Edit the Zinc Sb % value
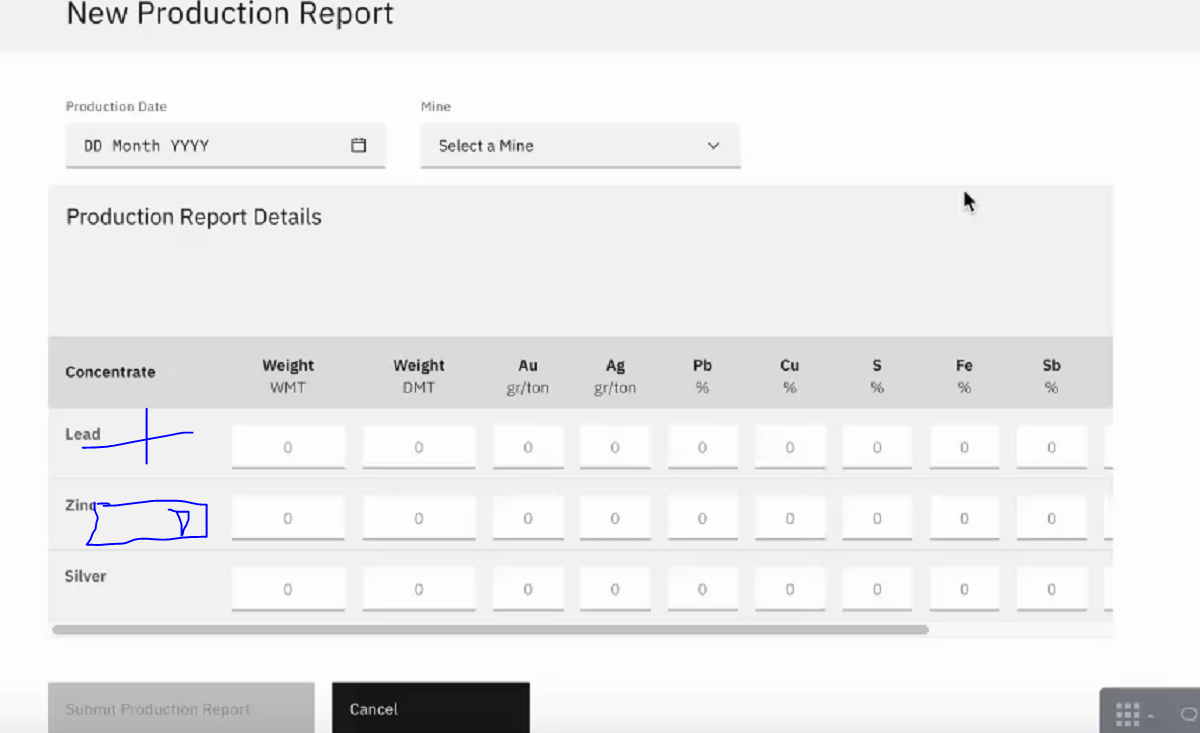 click(x=1052, y=518)
